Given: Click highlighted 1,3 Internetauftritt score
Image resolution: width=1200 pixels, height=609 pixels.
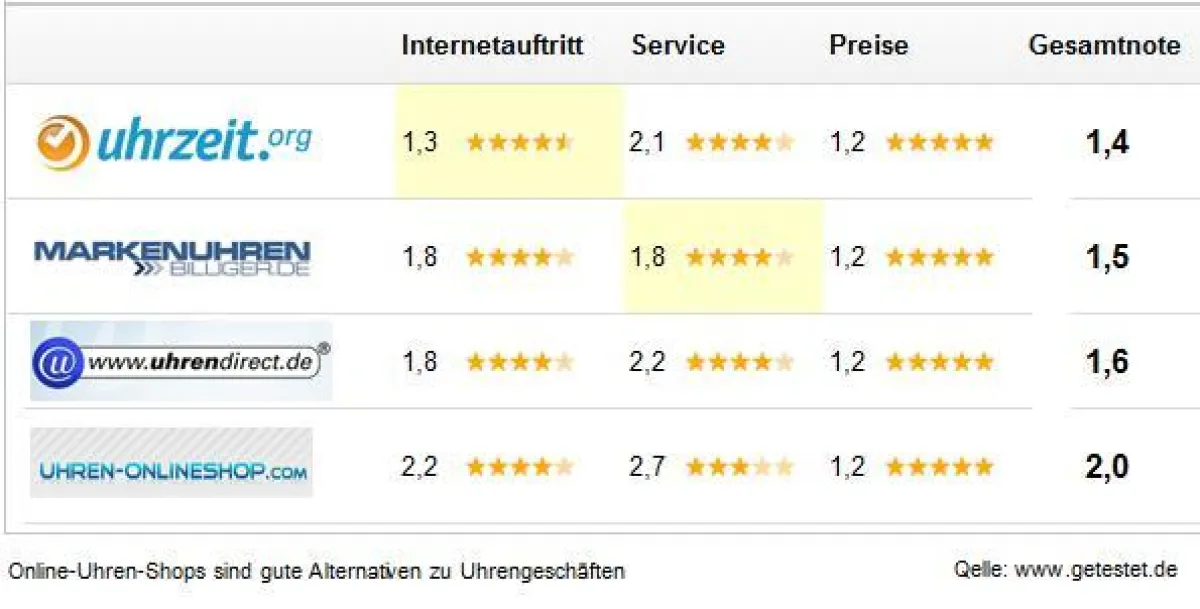Looking at the screenshot, I should click(420, 142).
